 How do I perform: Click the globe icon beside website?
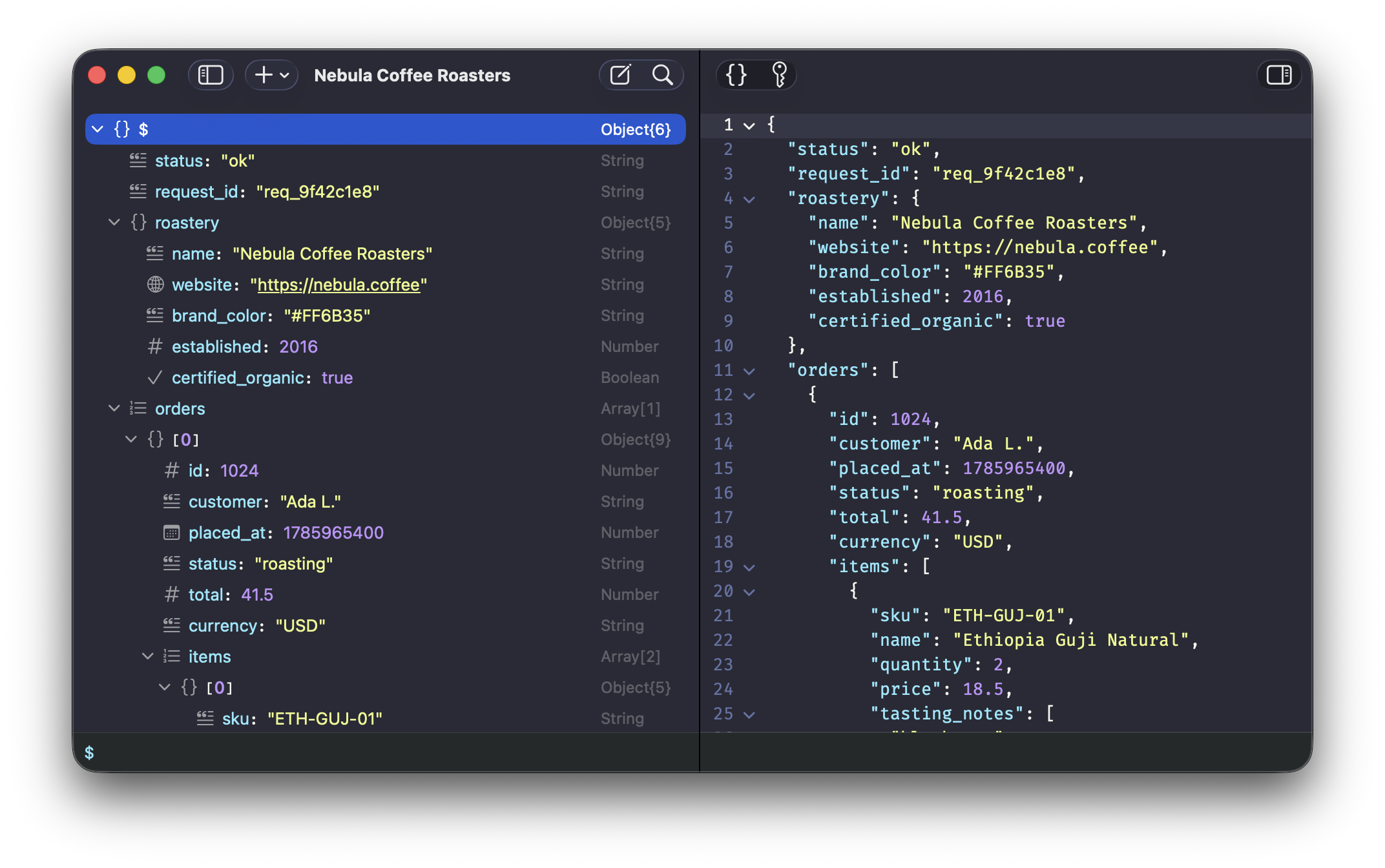point(155,284)
